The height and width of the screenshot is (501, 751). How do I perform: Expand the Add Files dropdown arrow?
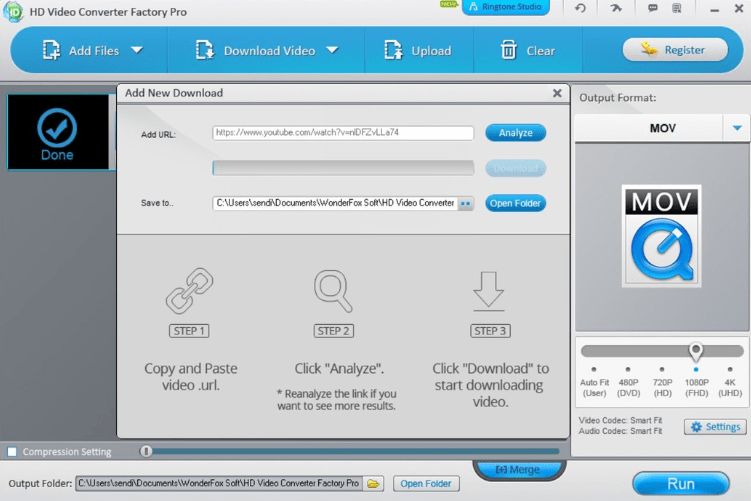(137, 50)
